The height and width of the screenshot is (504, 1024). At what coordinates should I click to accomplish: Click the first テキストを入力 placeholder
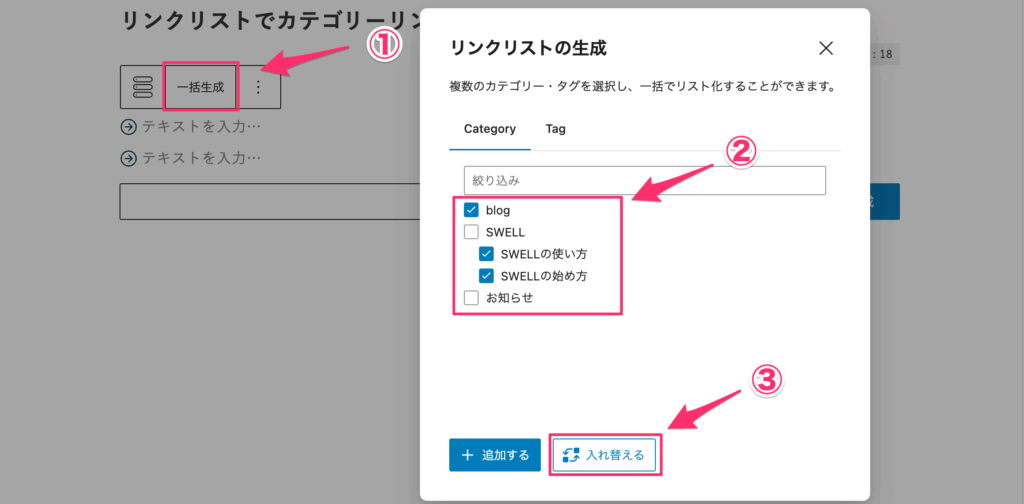click(201, 127)
